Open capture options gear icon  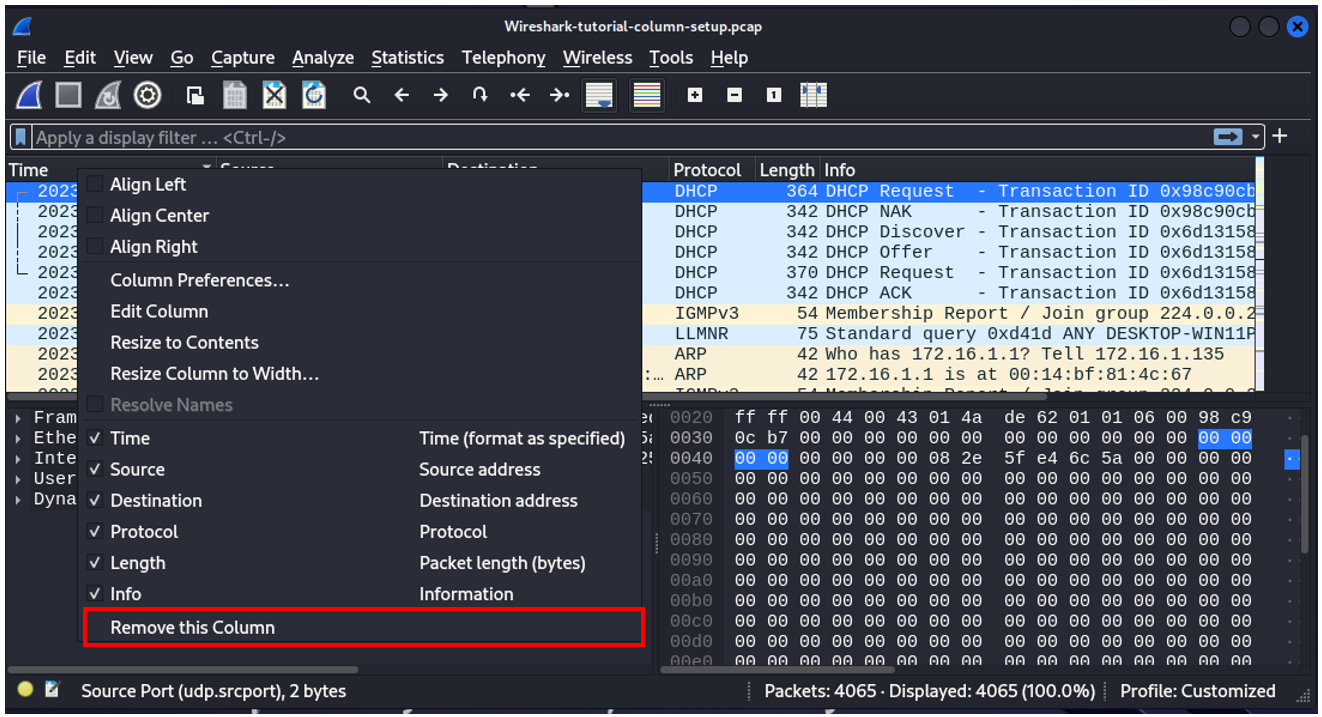[x=148, y=95]
